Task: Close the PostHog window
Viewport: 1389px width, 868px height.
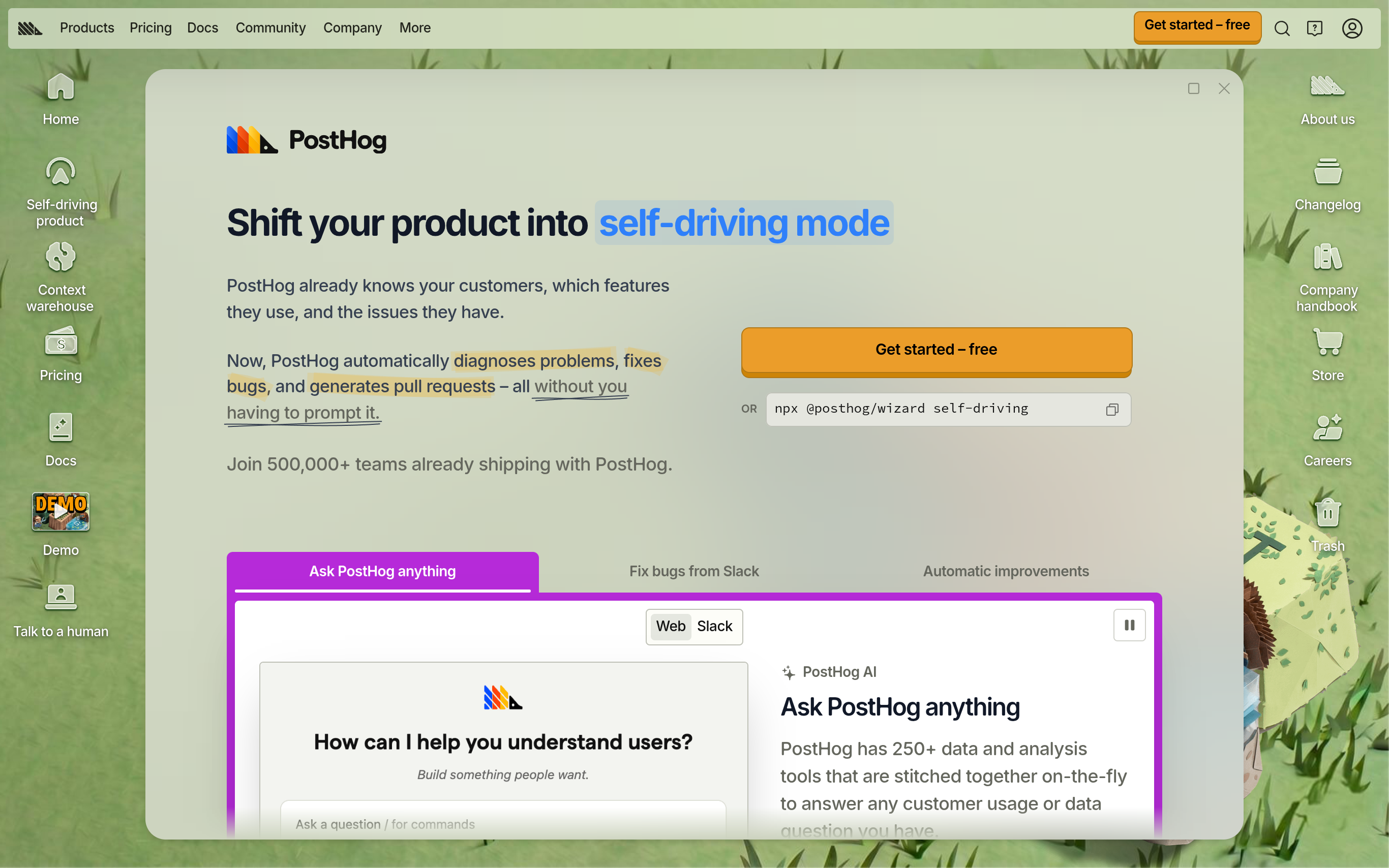Action: pos(1224,88)
